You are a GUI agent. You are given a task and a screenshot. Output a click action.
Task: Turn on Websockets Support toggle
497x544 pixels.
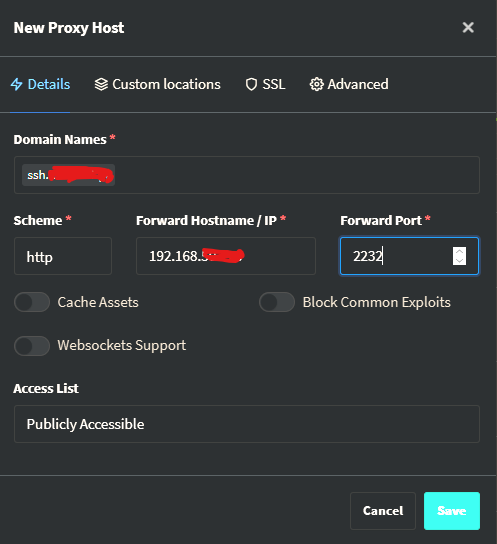point(32,346)
